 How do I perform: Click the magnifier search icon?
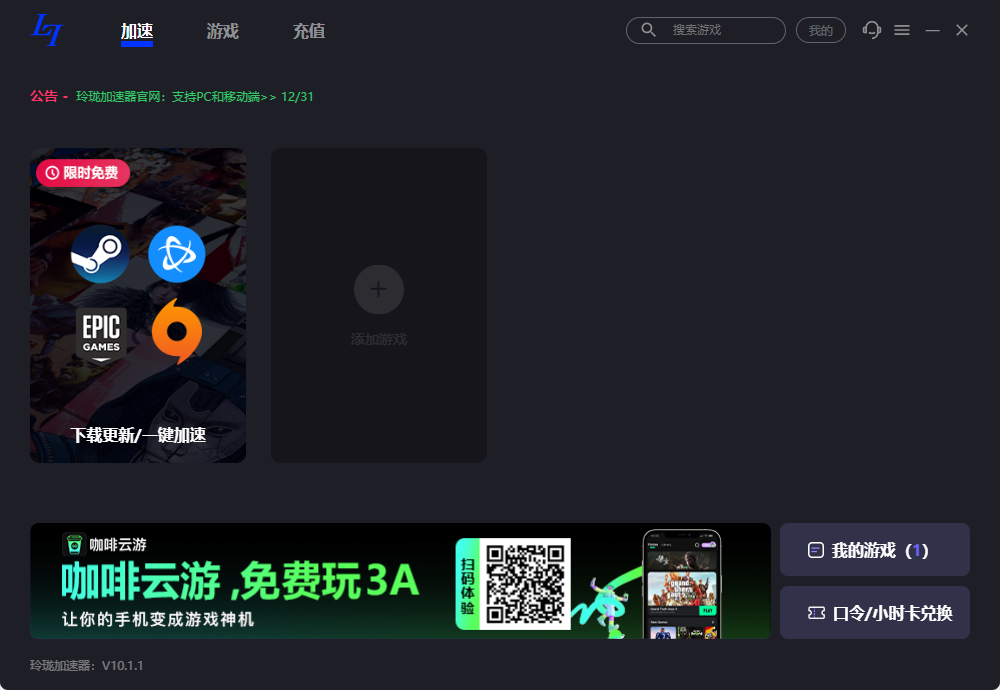click(648, 30)
